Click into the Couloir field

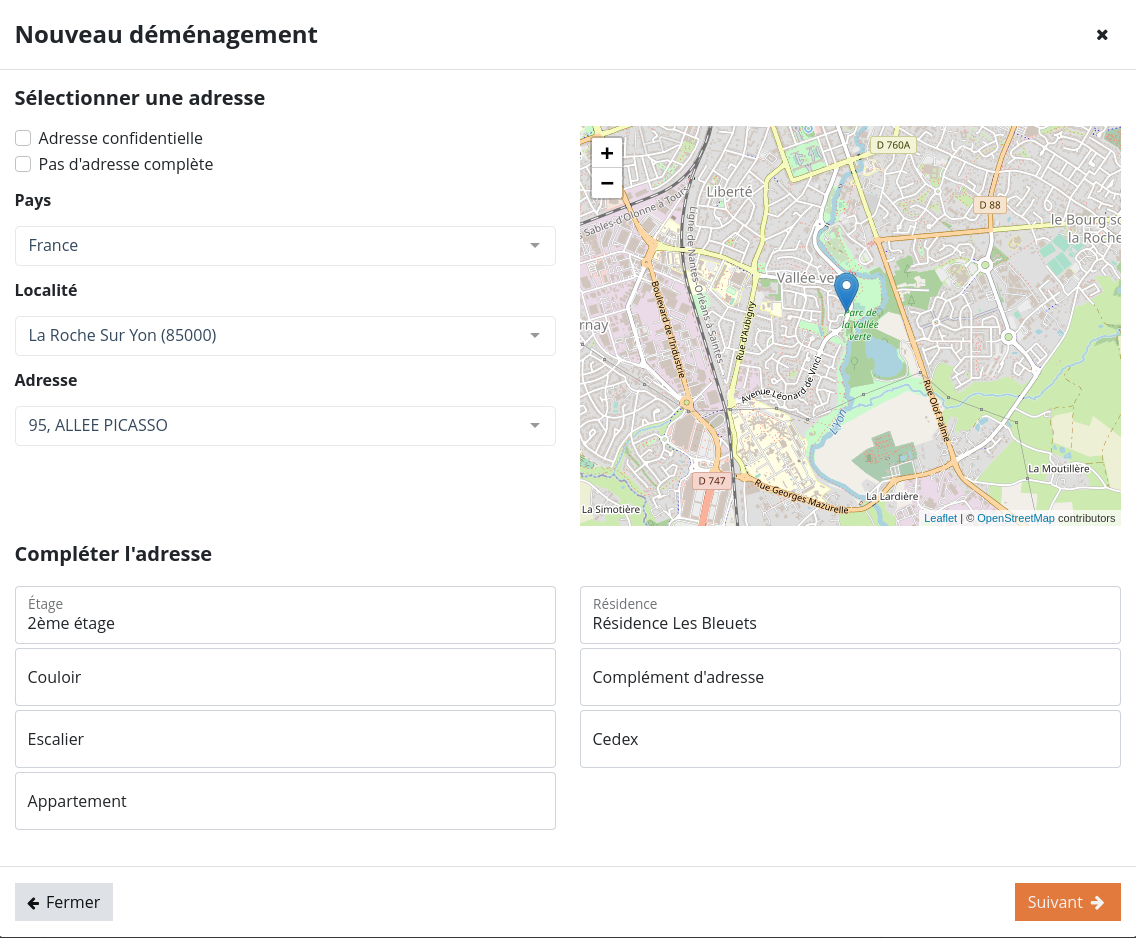coord(285,677)
